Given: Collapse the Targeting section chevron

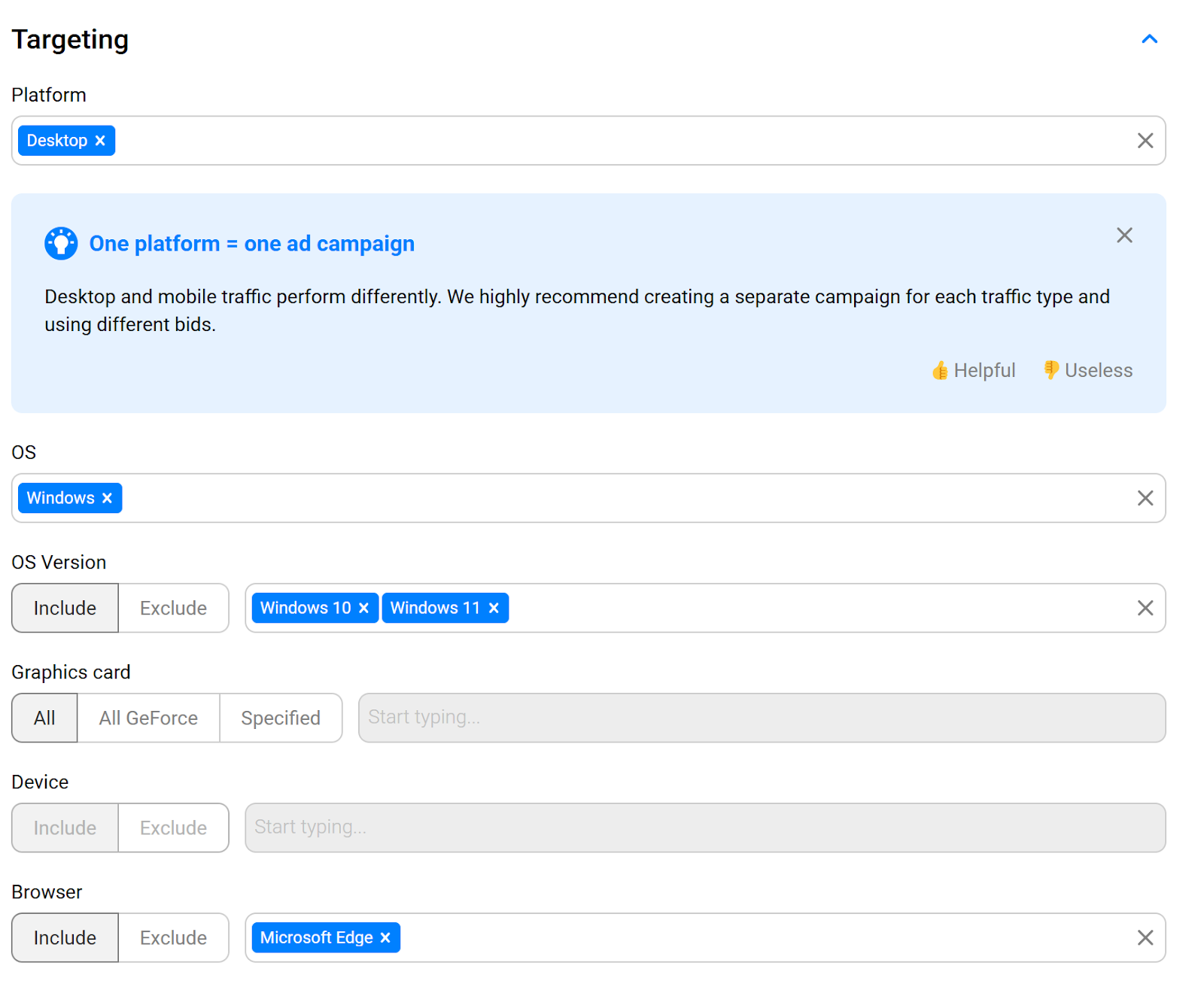Looking at the screenshot, I should 1149,39.
